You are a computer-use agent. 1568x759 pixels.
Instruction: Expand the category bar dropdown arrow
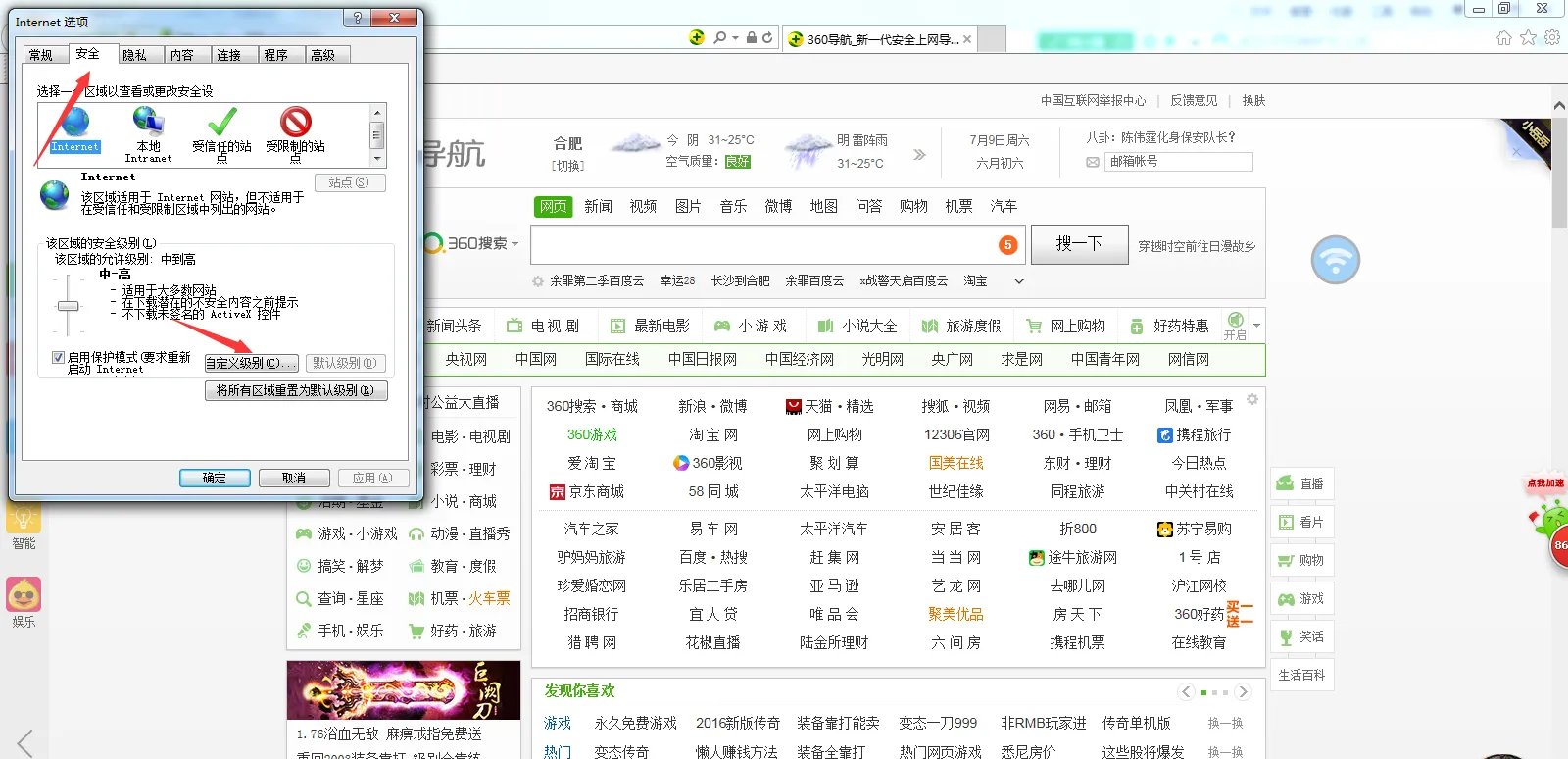[1256, 325]
